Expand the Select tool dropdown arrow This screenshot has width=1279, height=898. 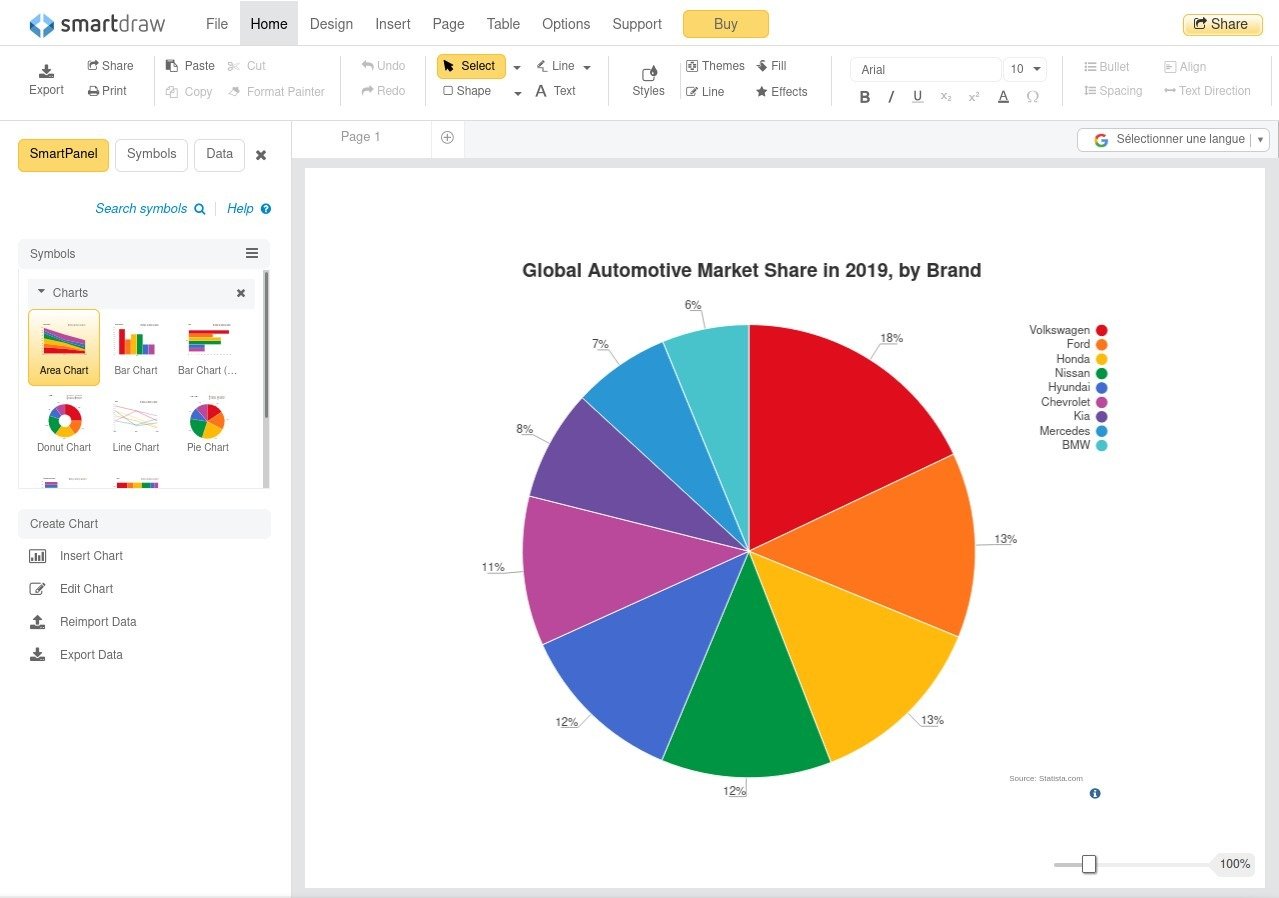tap(517, 68)
